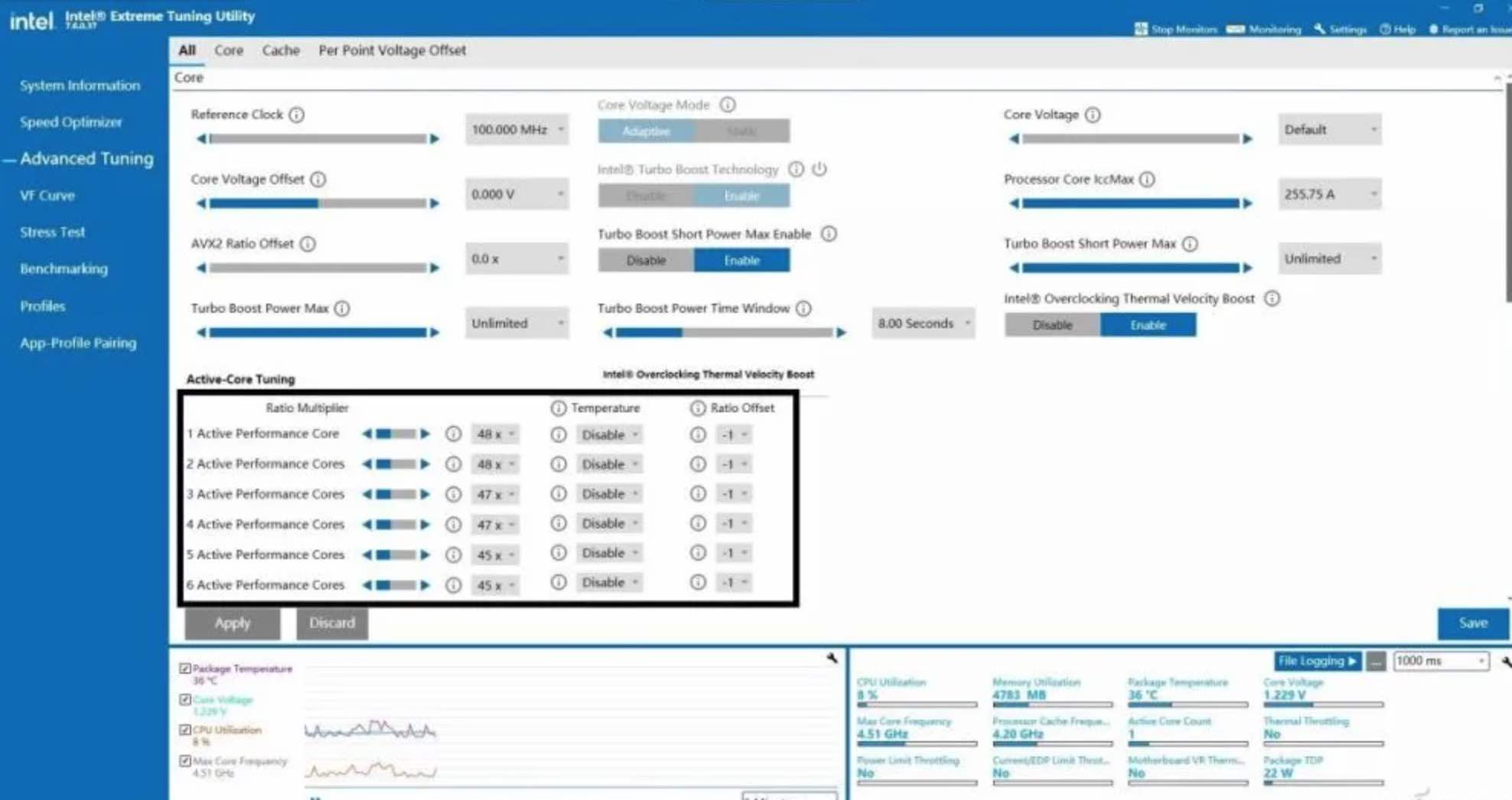Screen dimensions: 1512x800
Task: Click the file logging browse (...) button
Action: click(1376, 662)
